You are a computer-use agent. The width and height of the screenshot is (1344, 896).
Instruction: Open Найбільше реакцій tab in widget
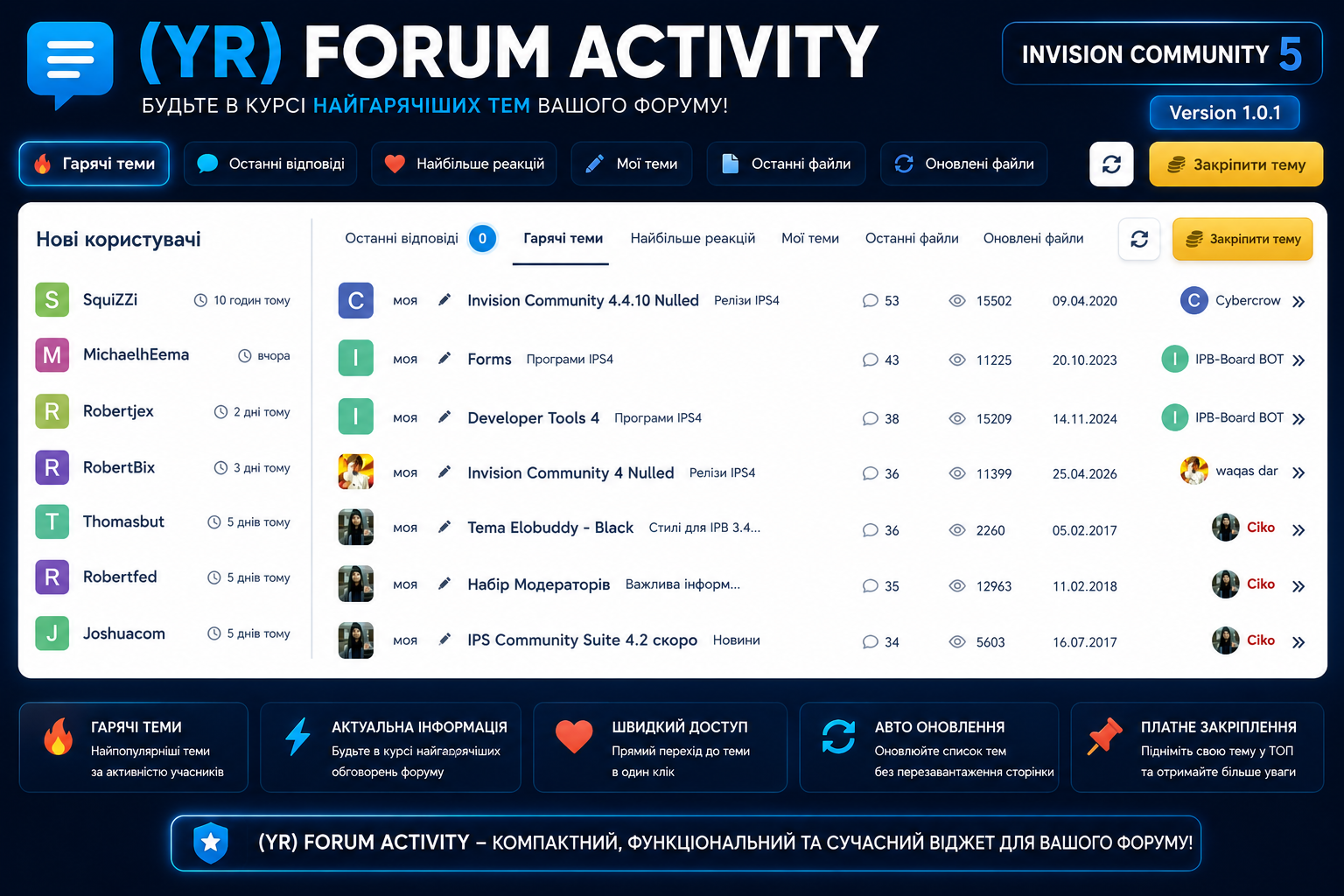point(692,238)
